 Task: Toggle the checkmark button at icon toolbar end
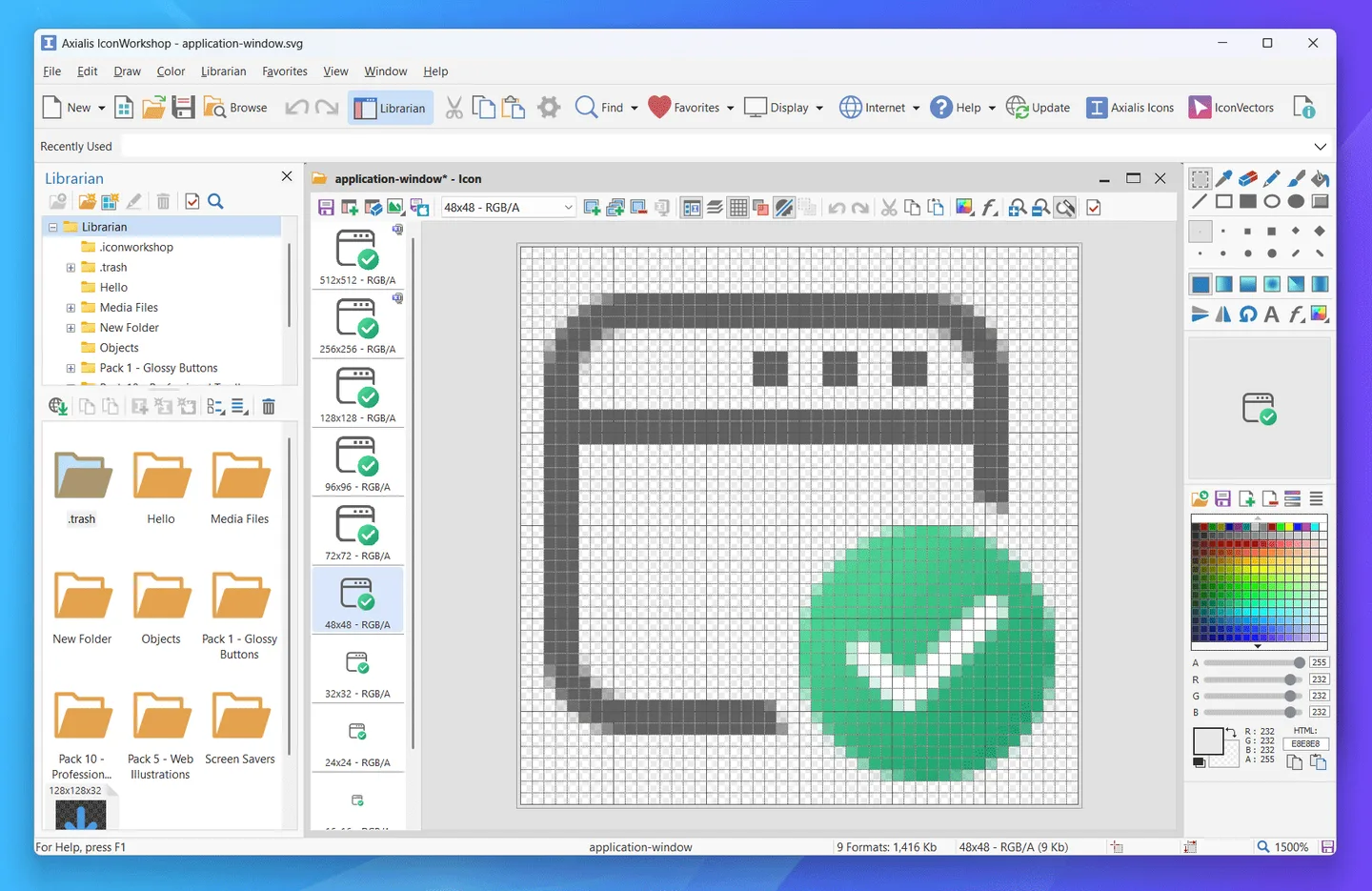point(1094,207)
